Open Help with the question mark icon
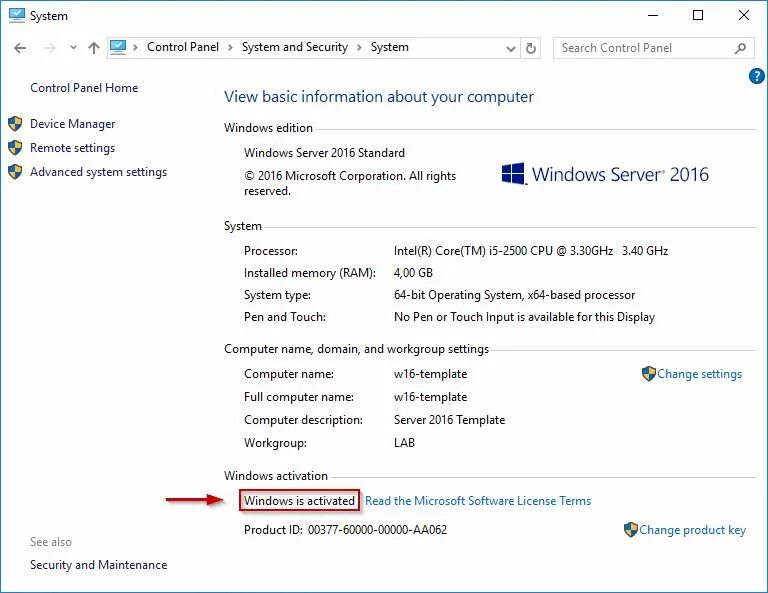Image resolution: width=768 pixels, height=593 pixels. point(756,76)
